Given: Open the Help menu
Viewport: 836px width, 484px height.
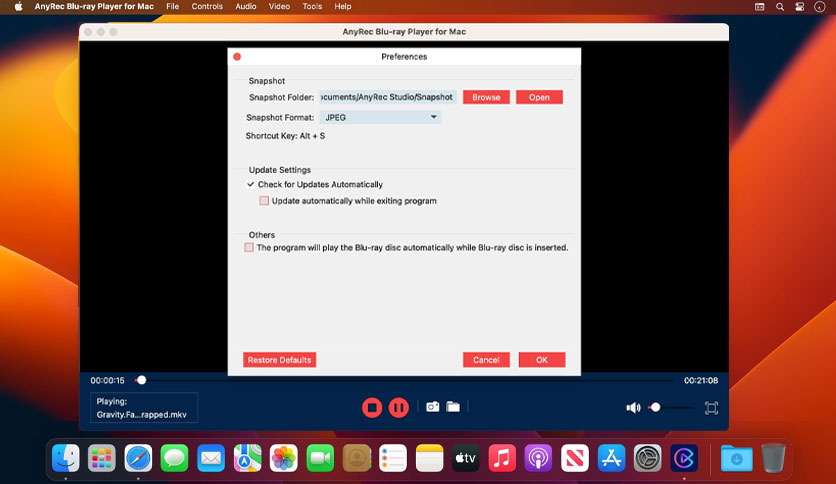Looking at the screenshot, I should click(343, 6).
